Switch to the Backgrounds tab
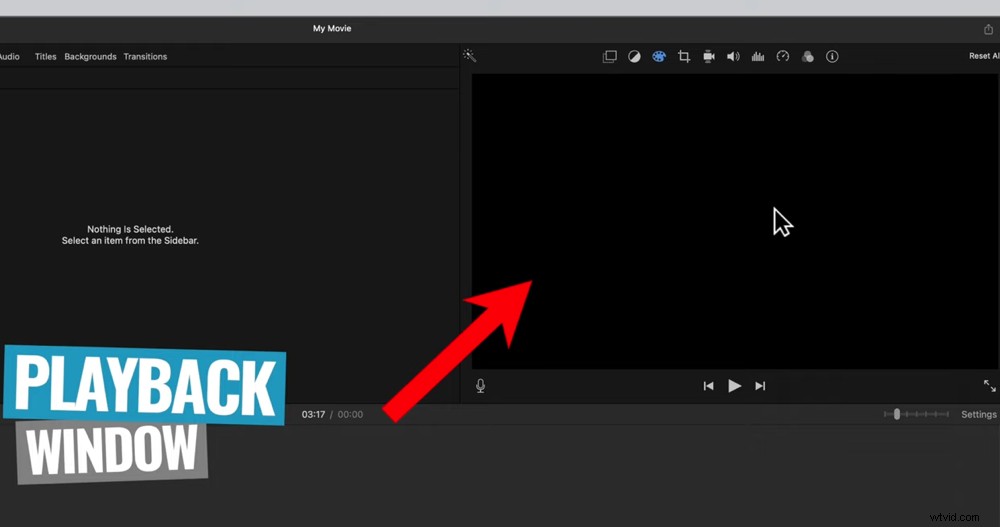The image size is (1000, 527). [90, 56]
